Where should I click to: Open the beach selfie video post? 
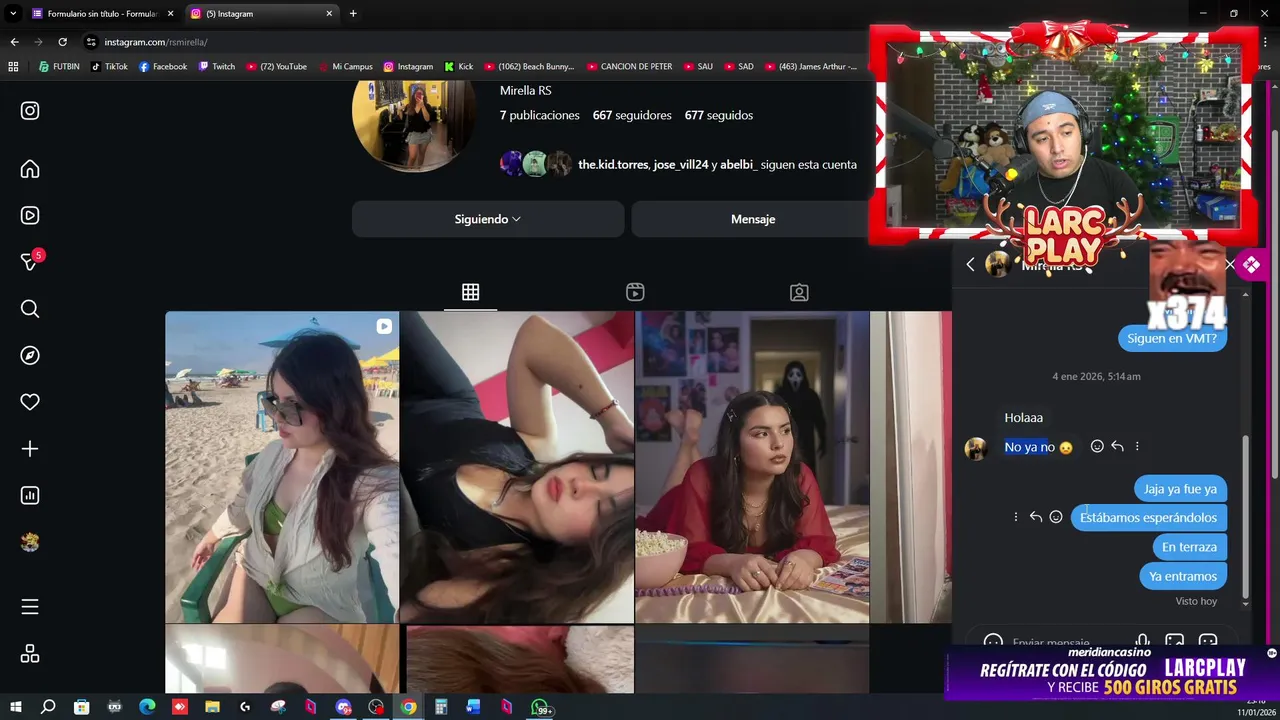pyautogui.click(x=282, y=467)
